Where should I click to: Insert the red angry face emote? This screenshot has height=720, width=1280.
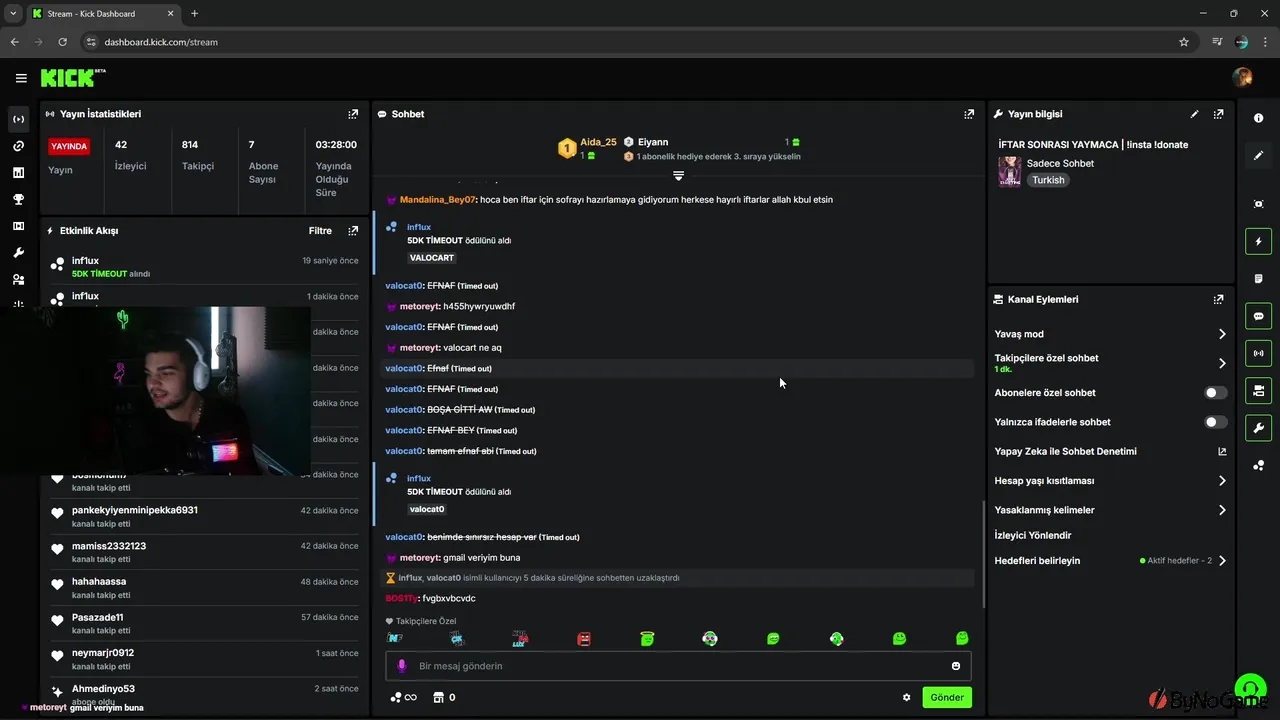[584, 638]
